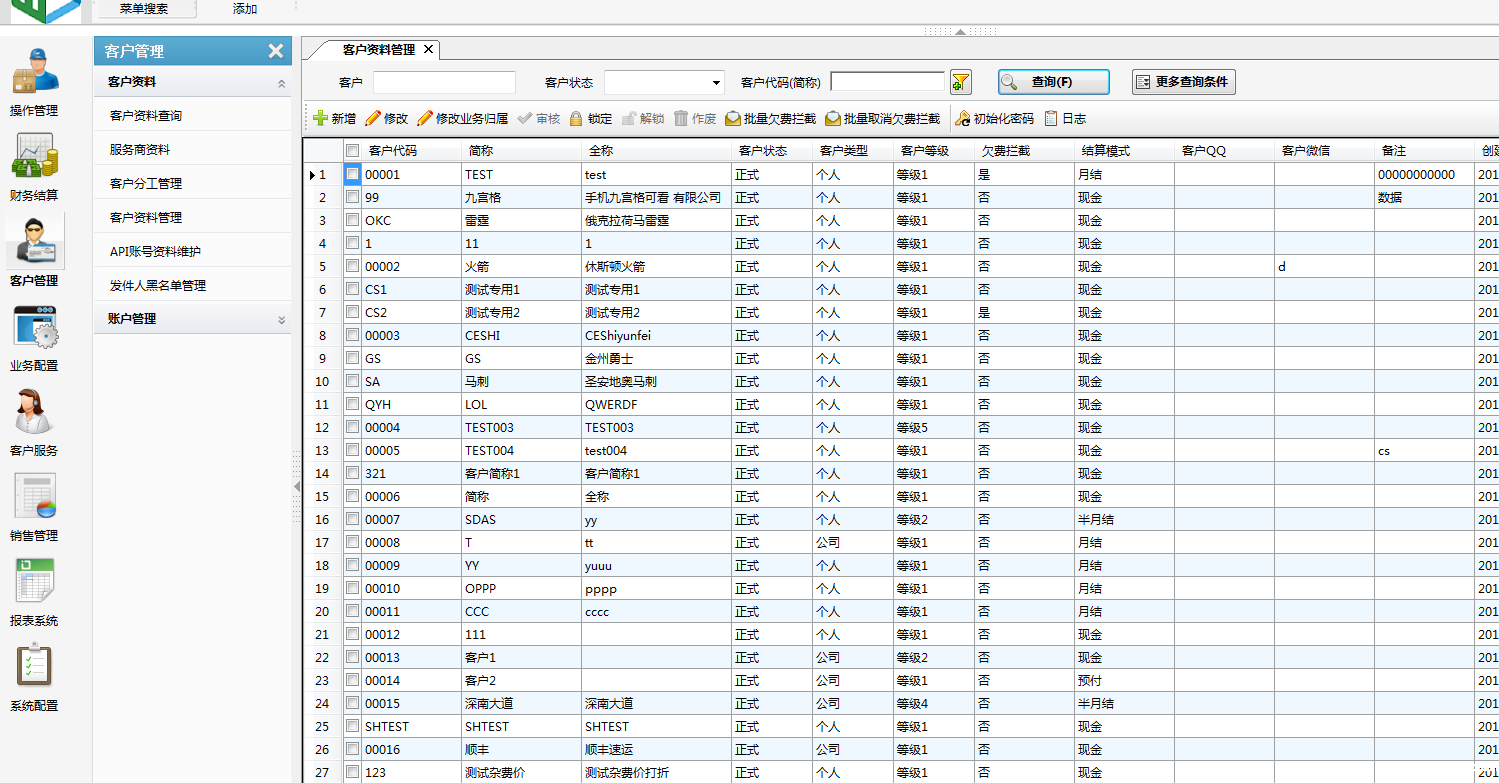
Task: Click the 初始化密码 reset password icon
Action: tap(962, 118)
